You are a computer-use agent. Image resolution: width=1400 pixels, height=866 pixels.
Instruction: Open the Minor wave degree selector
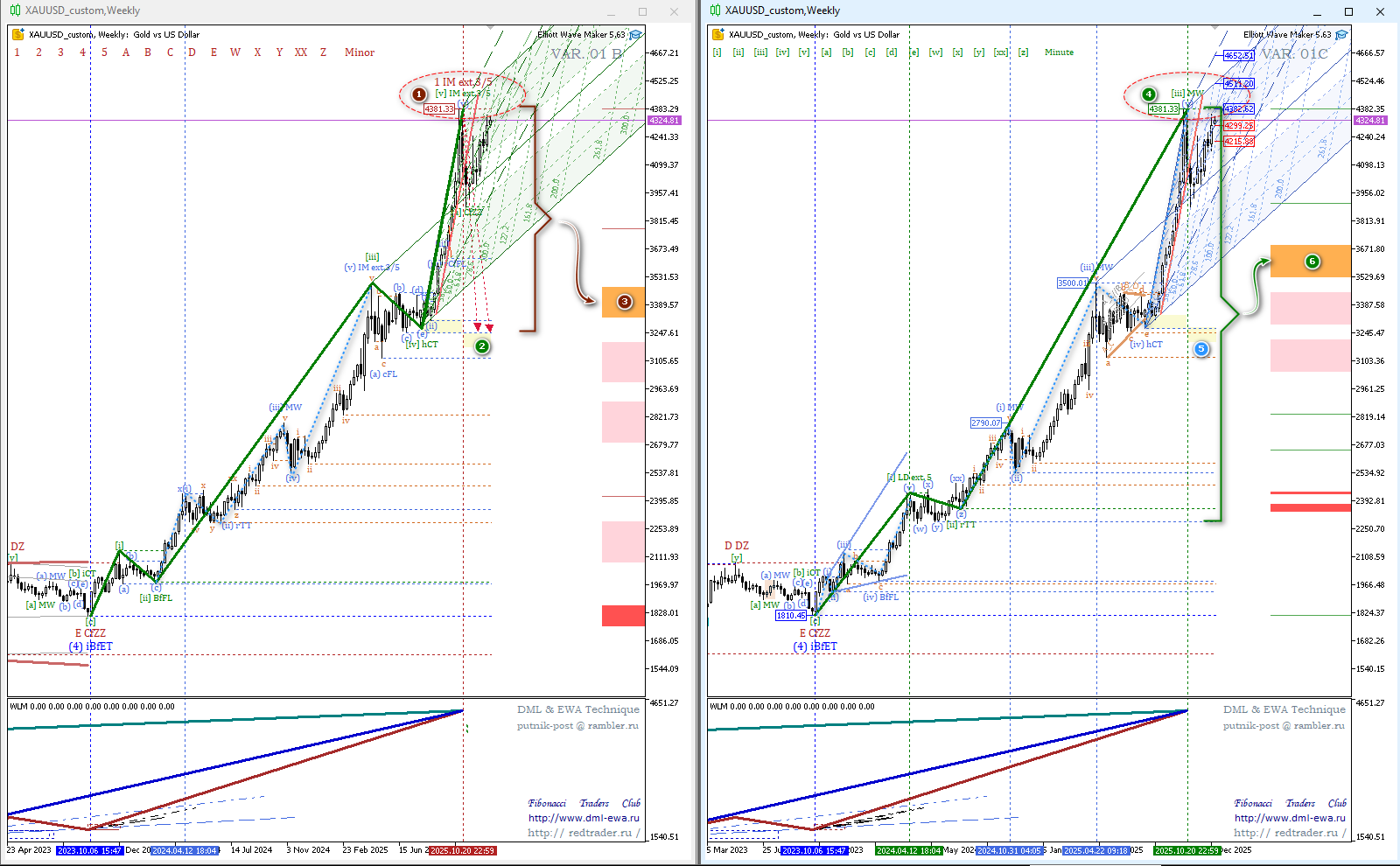coord(359,52)
